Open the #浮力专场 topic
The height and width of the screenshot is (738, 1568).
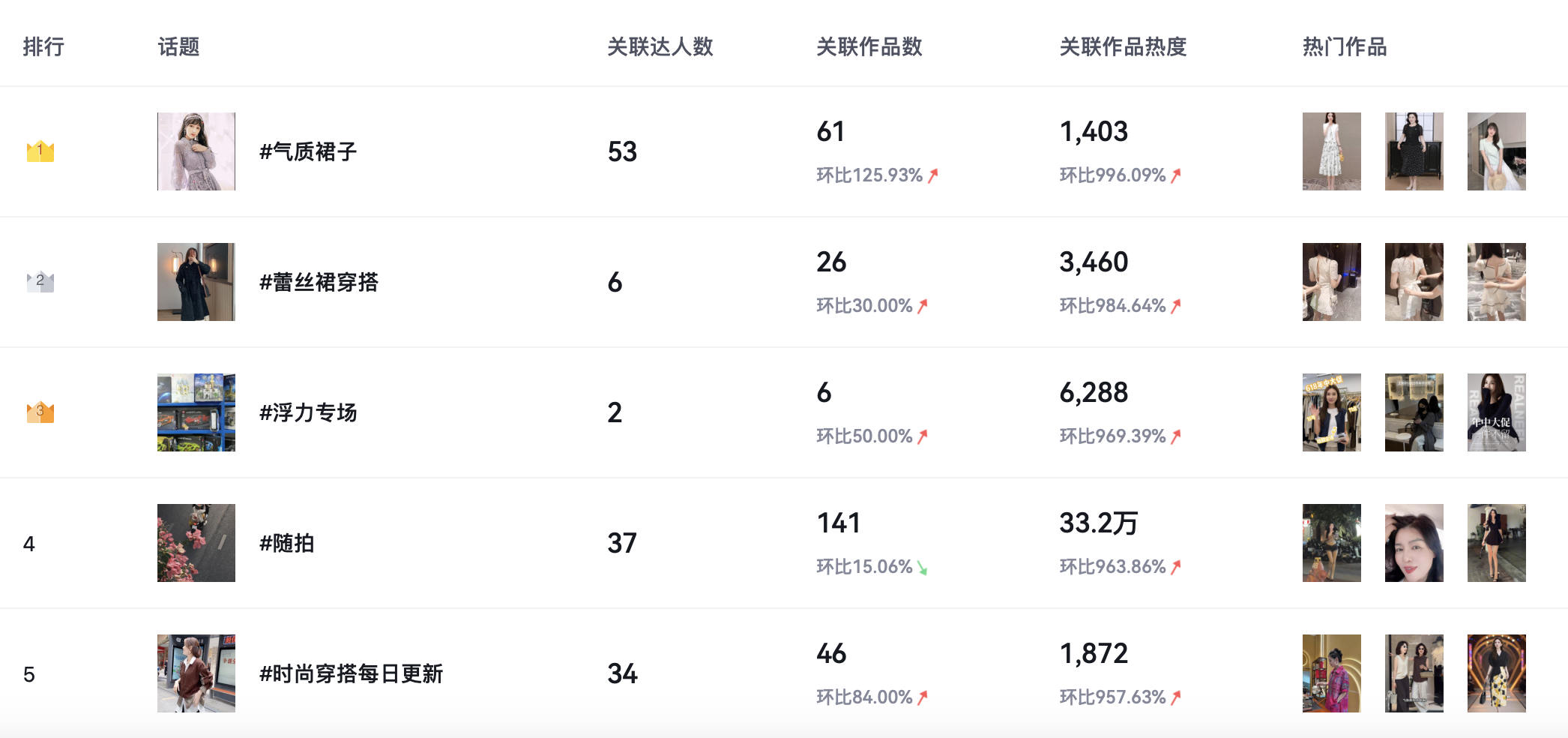click(x=307, y=413)
